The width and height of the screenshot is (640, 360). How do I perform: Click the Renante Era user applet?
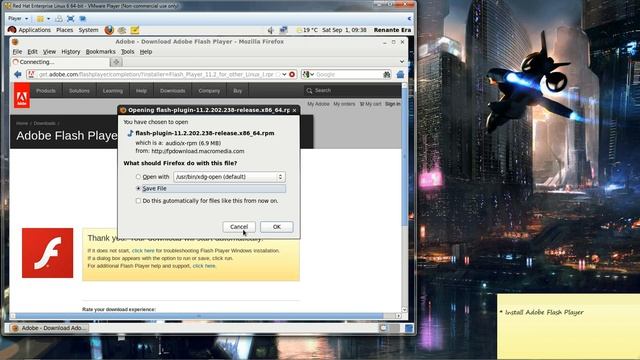[x=392, y=30]
